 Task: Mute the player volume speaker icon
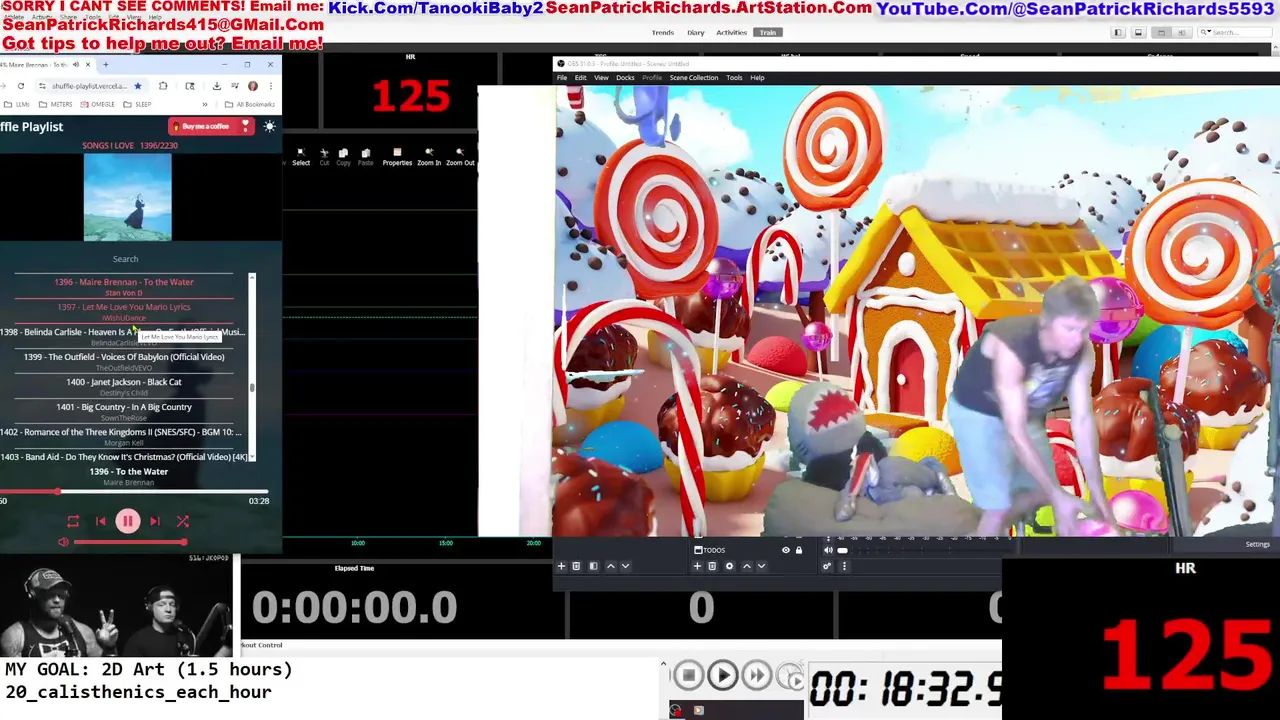point(63,542)
